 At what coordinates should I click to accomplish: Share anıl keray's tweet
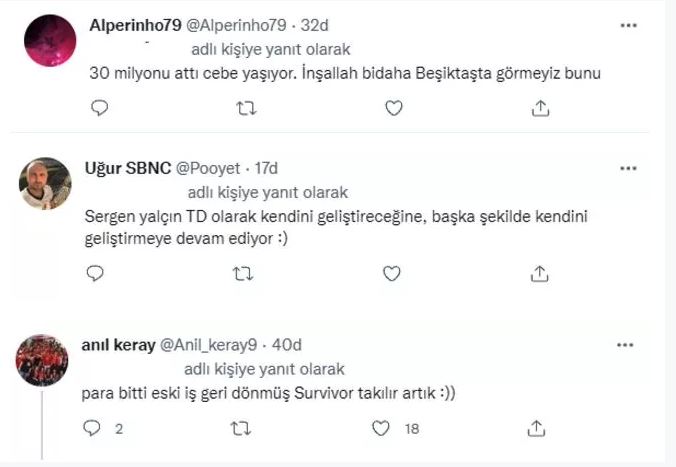click(x=536, y=428)
